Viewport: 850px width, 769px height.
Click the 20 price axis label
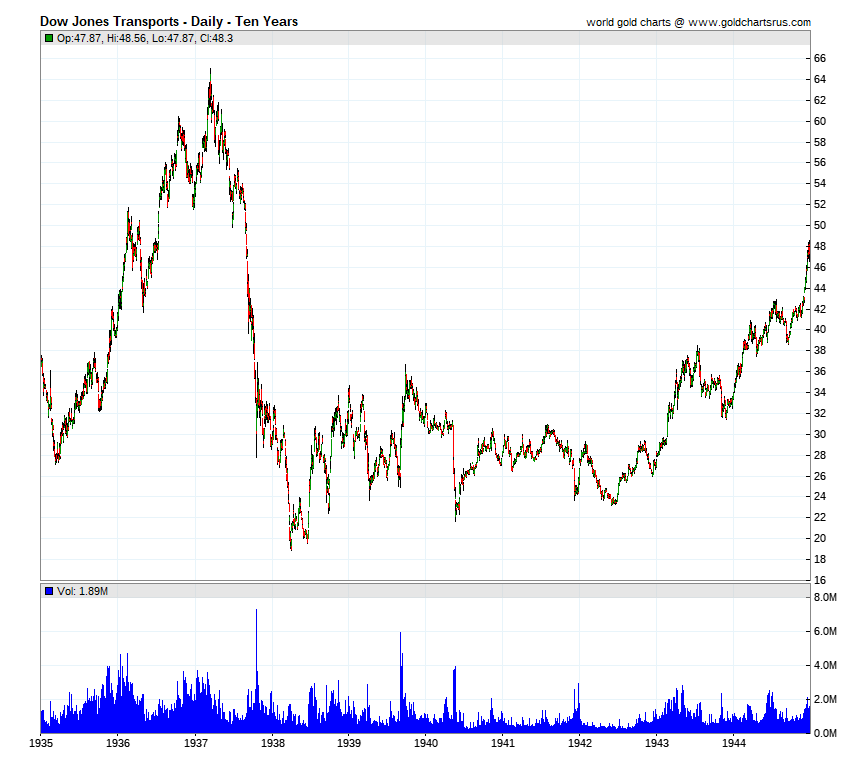coord(820,539)
